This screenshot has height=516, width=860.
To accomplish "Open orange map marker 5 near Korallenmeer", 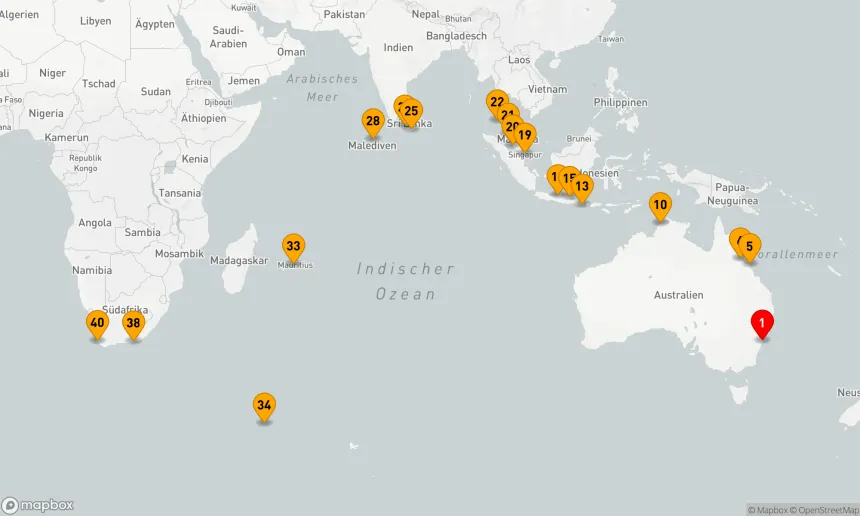I will 750,246.
